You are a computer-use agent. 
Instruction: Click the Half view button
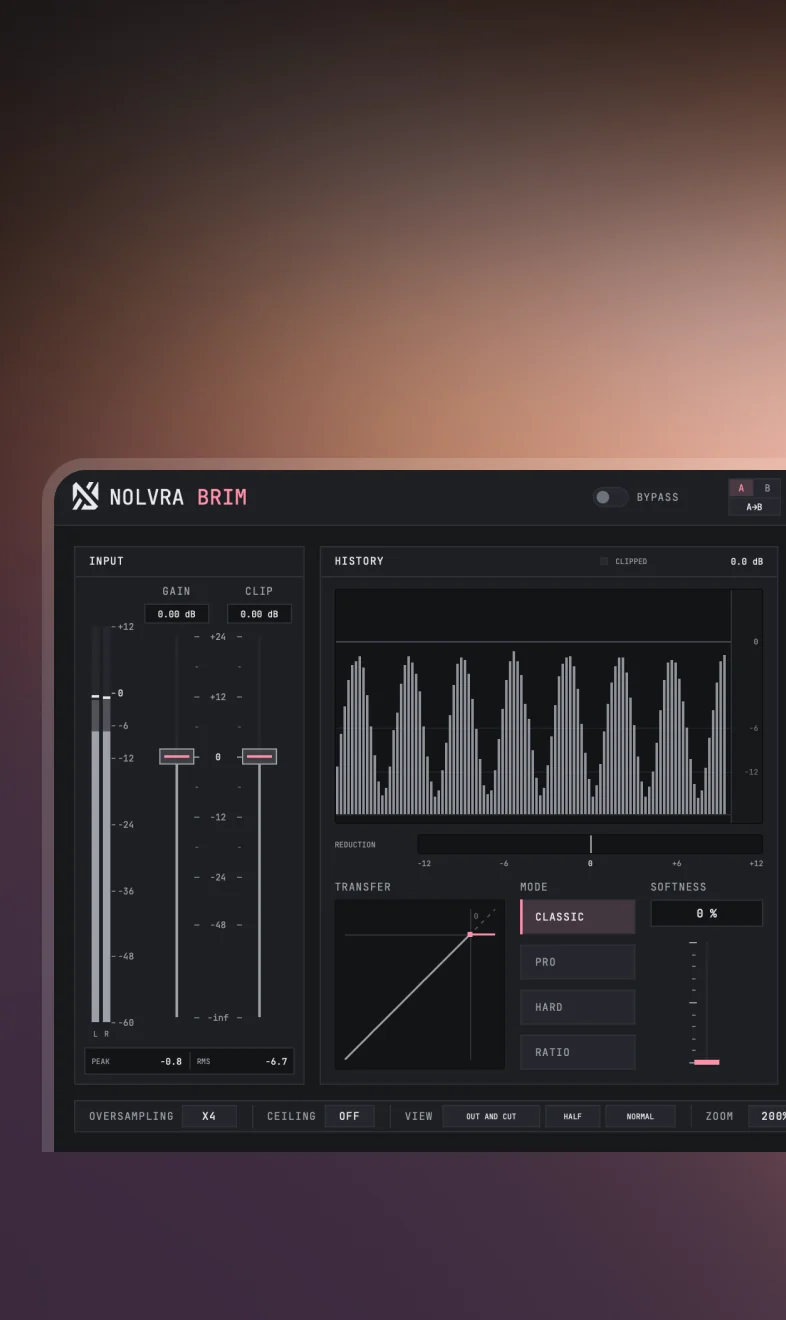click(x=573, y=1116)
